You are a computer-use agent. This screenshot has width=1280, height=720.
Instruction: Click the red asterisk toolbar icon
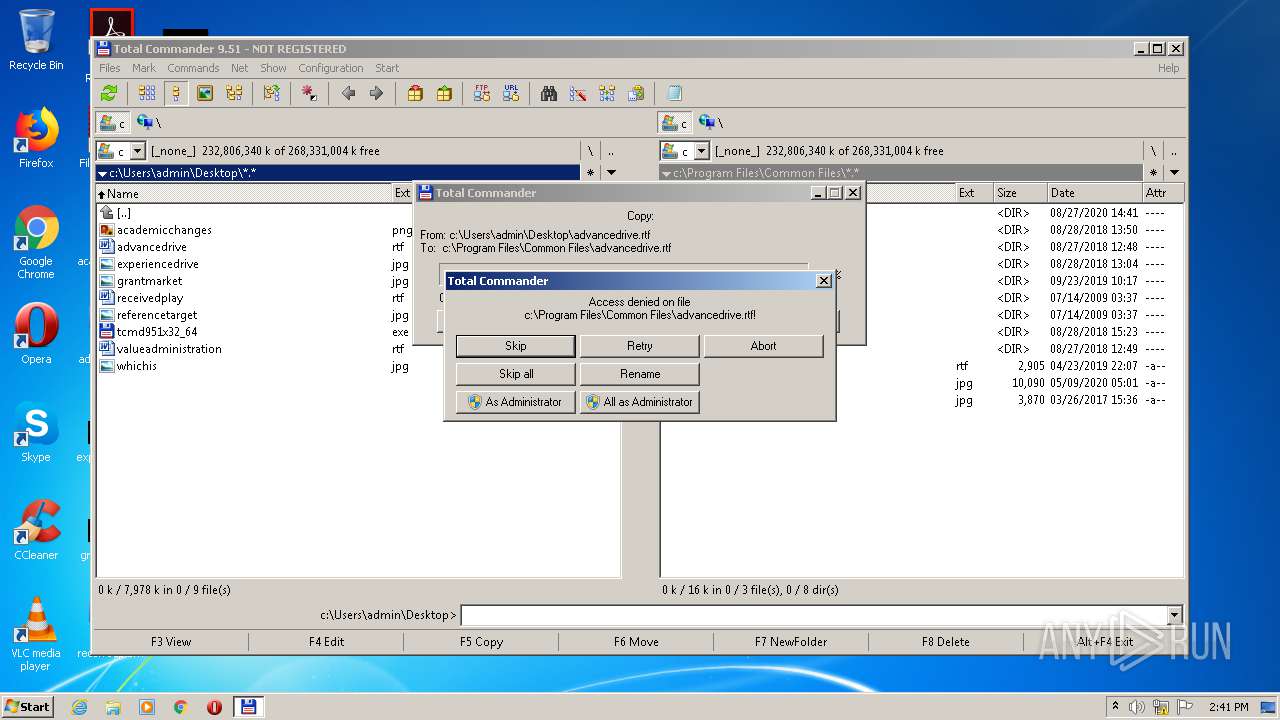(x=309, y=93)
